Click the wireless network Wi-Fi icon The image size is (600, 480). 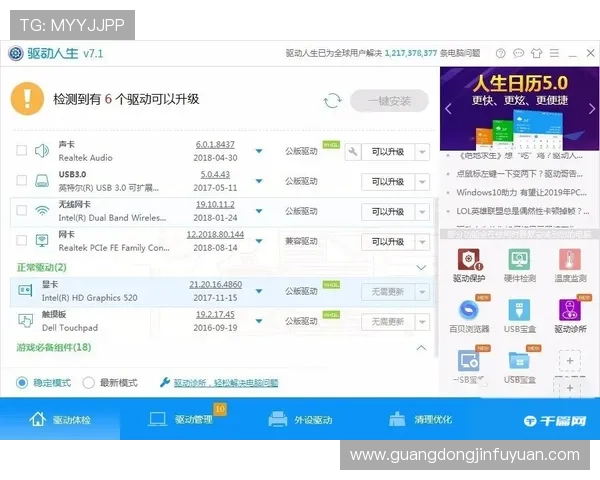pos(42,210)
